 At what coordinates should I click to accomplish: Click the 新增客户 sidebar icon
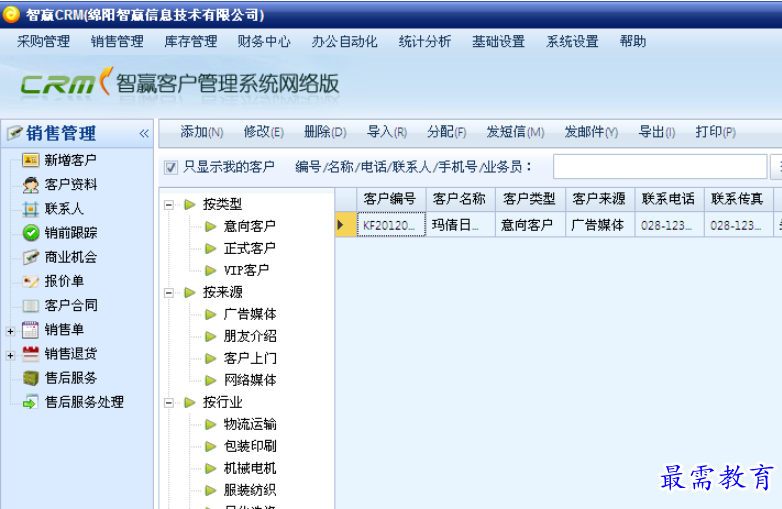click(x=30, y=160)
